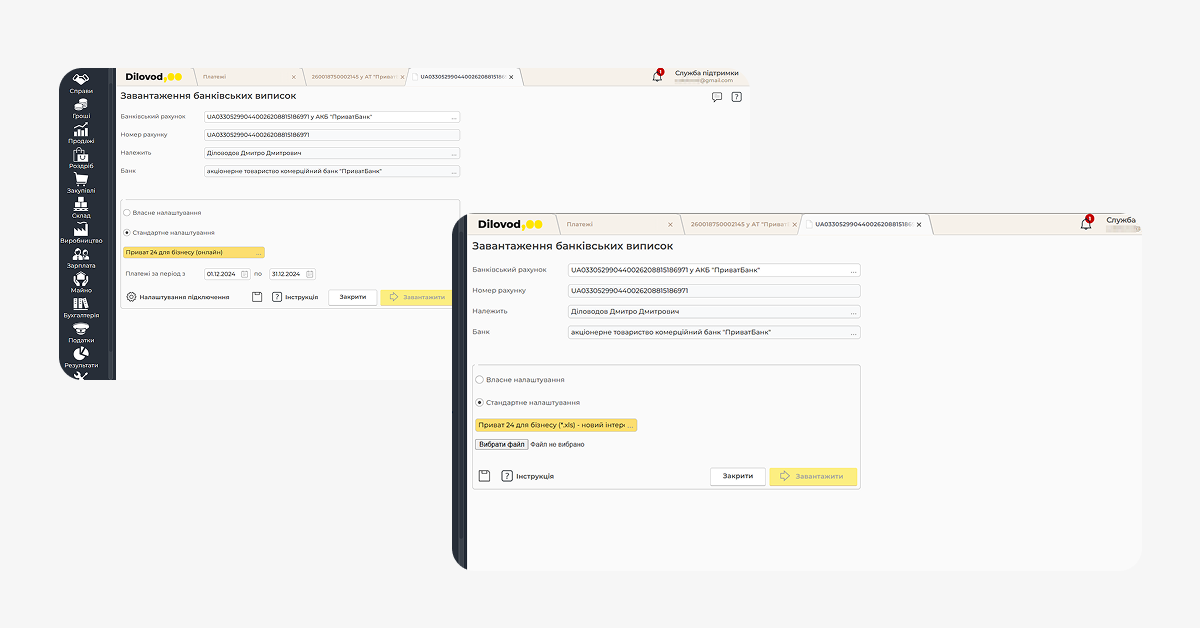Close the Платежі tab in the back window
Screen dimensions: 1200x628
[293, 77]
